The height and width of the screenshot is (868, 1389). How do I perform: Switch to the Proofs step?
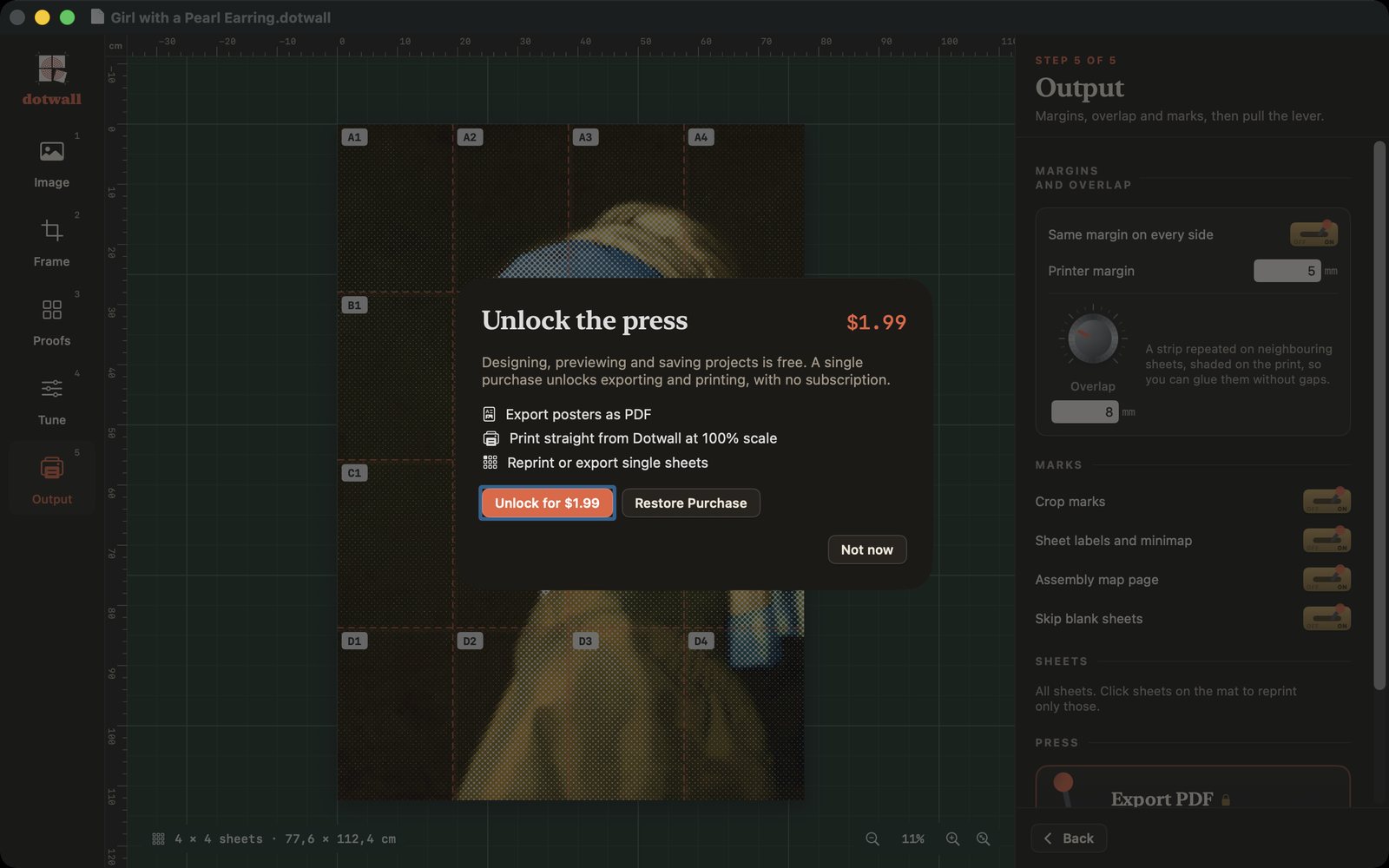point(52,322)
